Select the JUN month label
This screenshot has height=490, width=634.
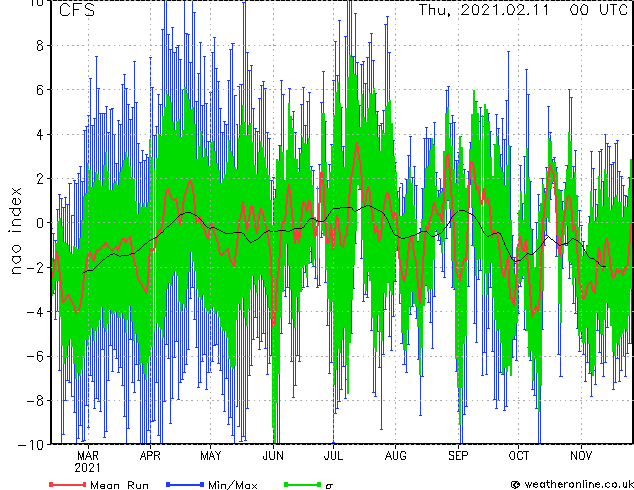tap(273, 456)
